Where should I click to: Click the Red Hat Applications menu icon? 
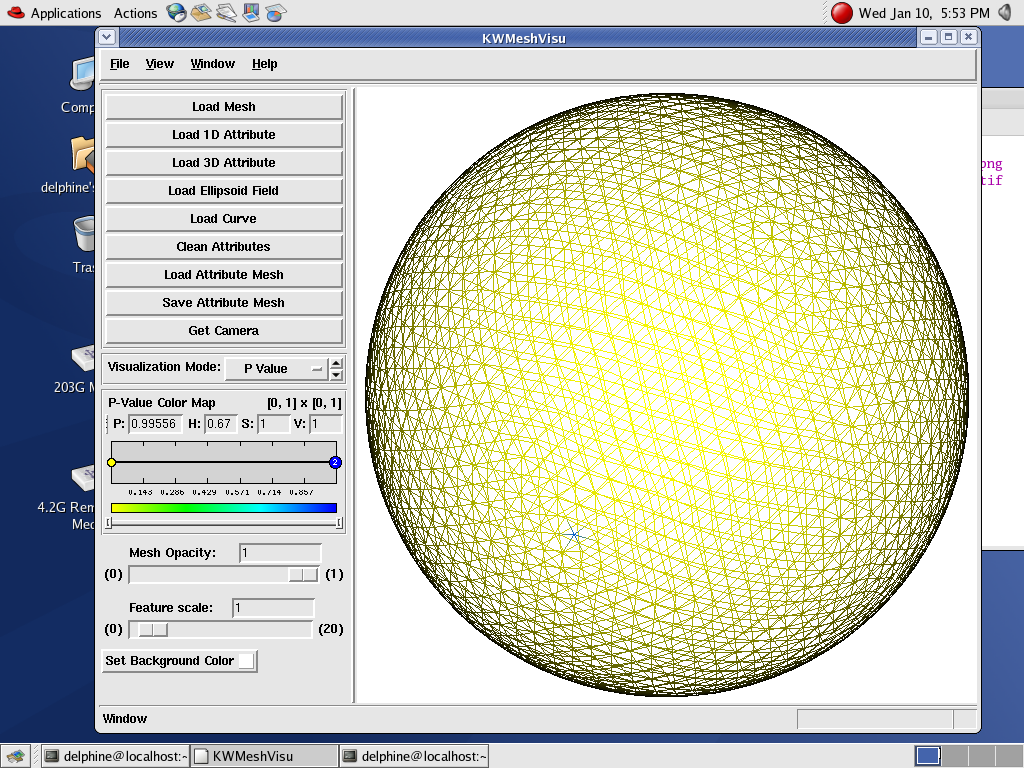(14, 13)
